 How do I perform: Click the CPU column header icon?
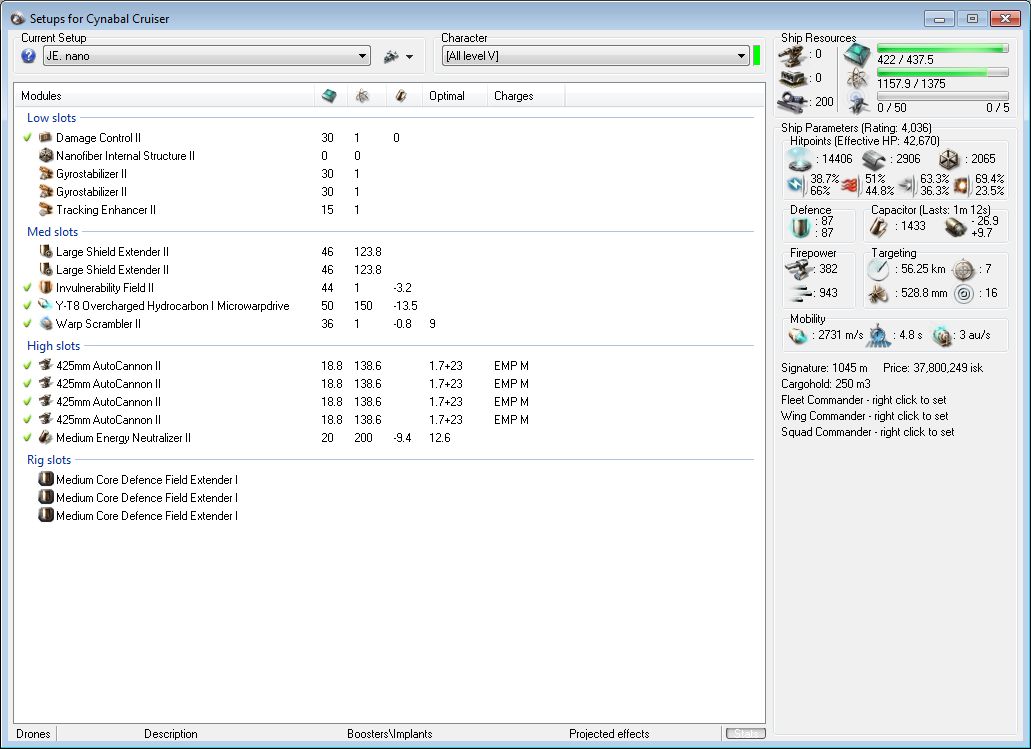tap(329, 96)
